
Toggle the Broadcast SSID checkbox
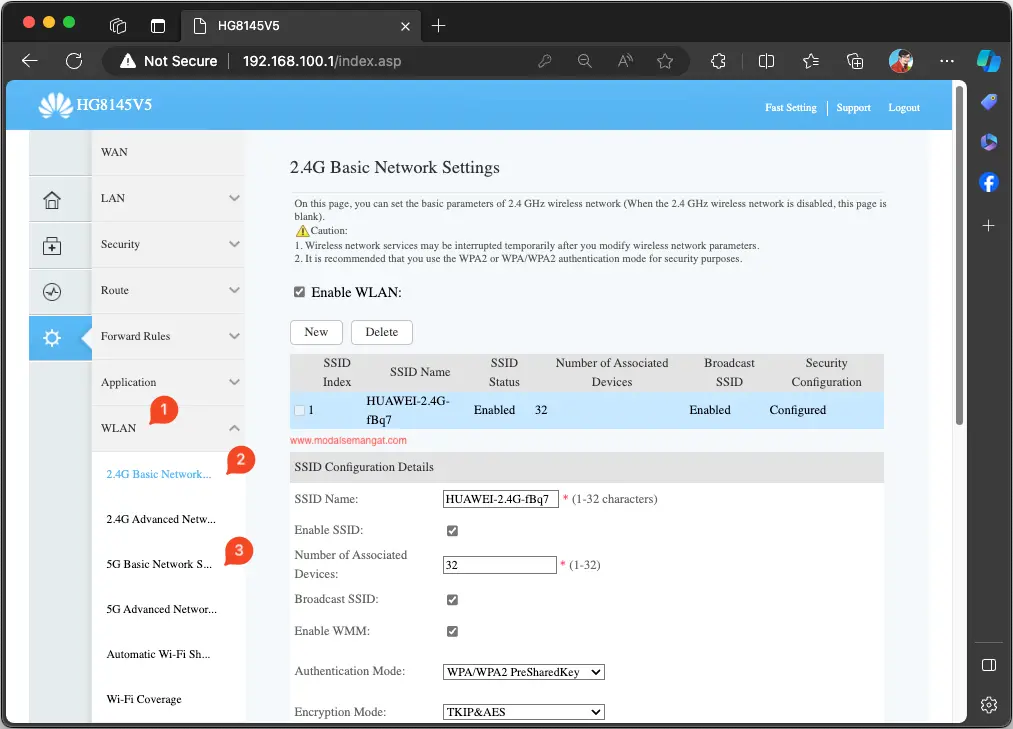452,600
